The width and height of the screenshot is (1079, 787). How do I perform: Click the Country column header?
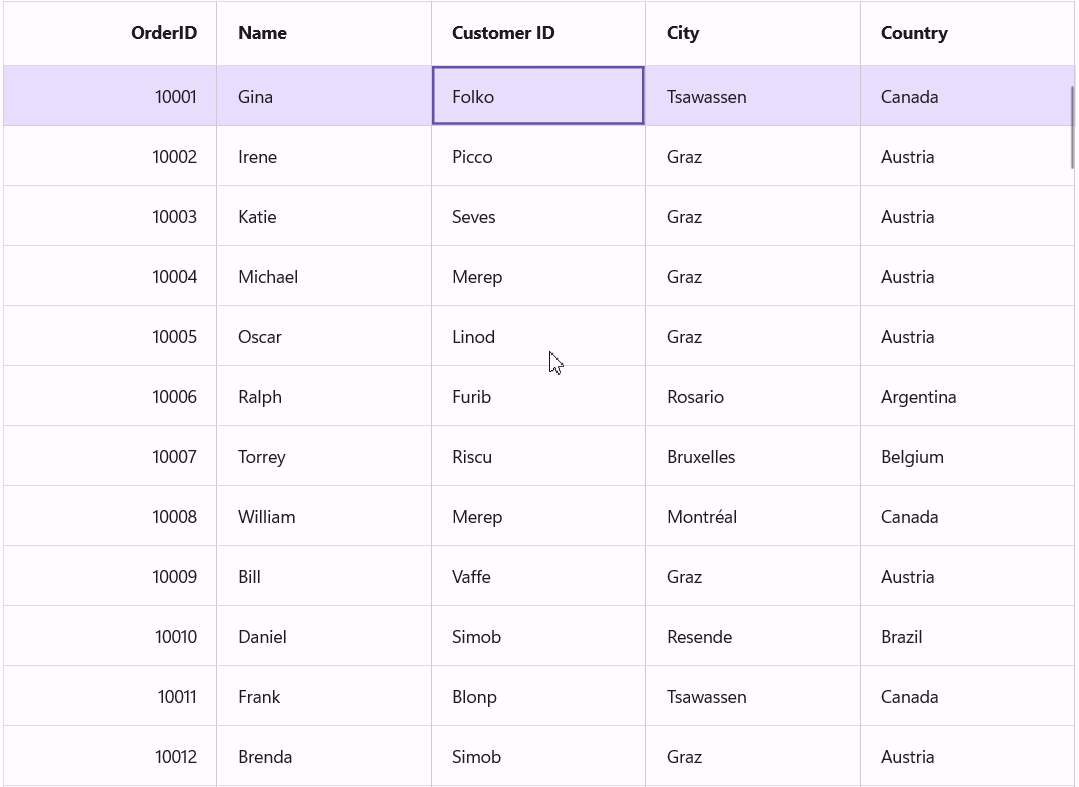[914, 33]
